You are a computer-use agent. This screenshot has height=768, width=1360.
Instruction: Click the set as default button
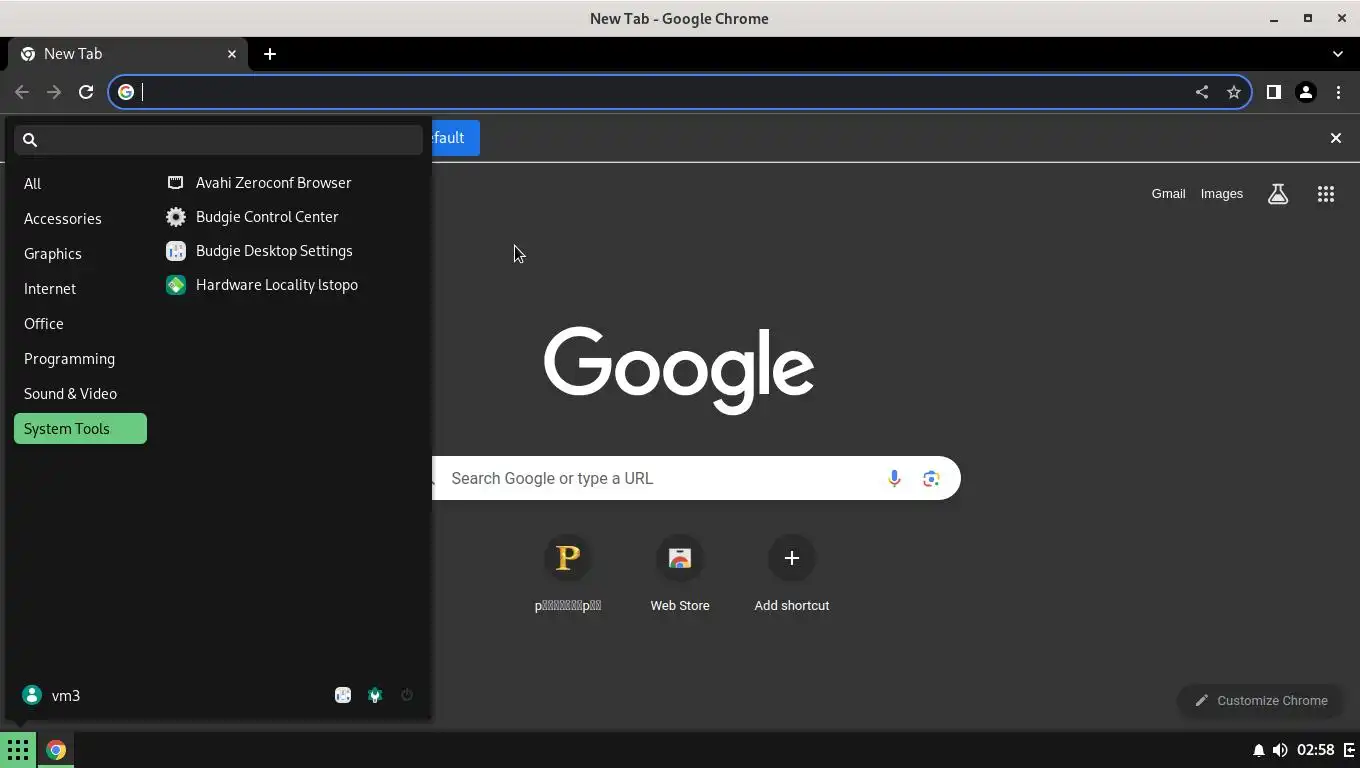tap(455, 138)
